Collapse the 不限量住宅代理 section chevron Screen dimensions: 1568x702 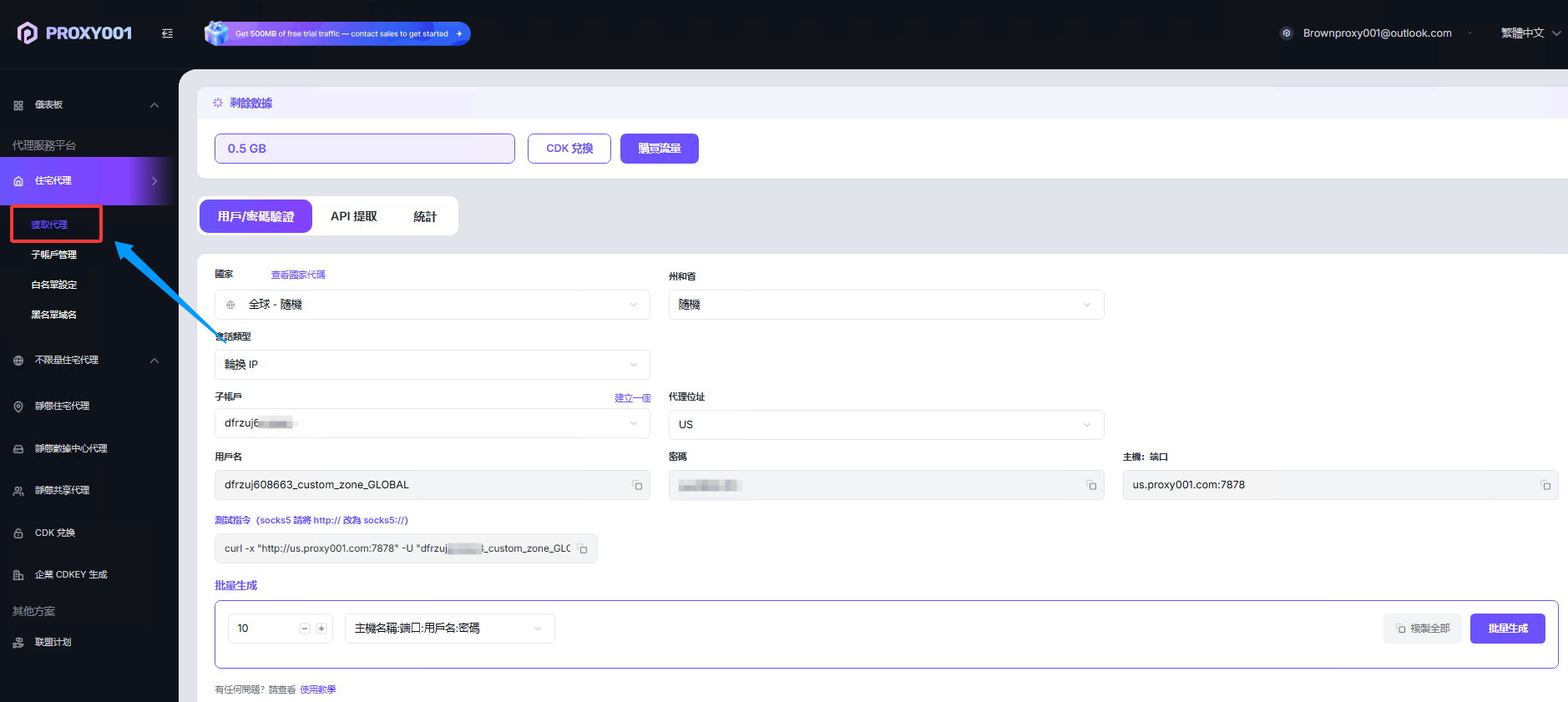click(154, 361)
